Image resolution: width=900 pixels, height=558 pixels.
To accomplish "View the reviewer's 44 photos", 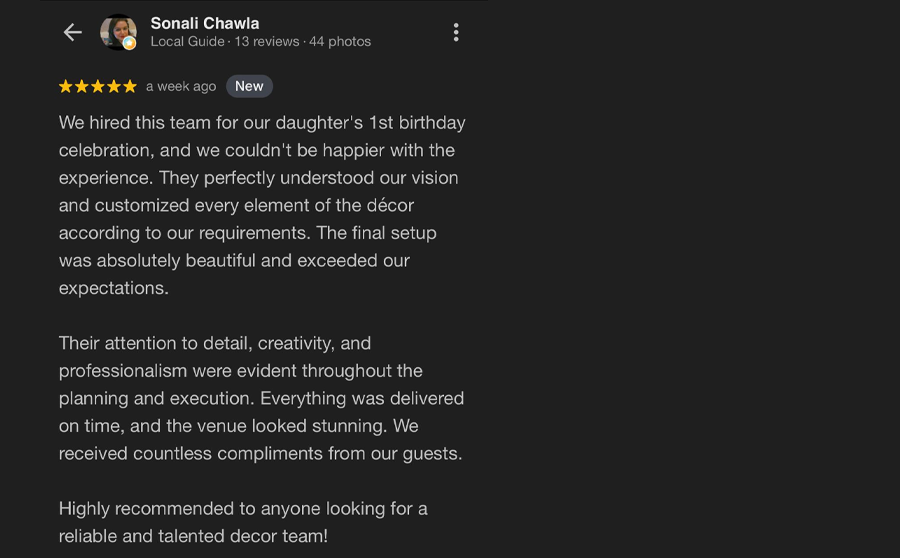I will coord(340,41).
